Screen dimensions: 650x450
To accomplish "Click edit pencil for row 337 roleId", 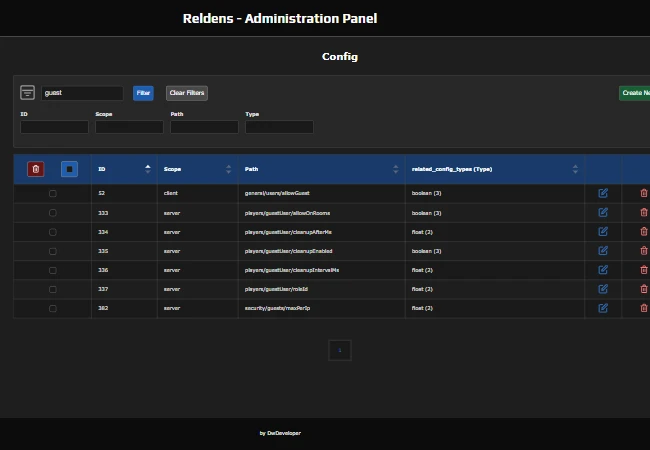I will coord(603,289).
